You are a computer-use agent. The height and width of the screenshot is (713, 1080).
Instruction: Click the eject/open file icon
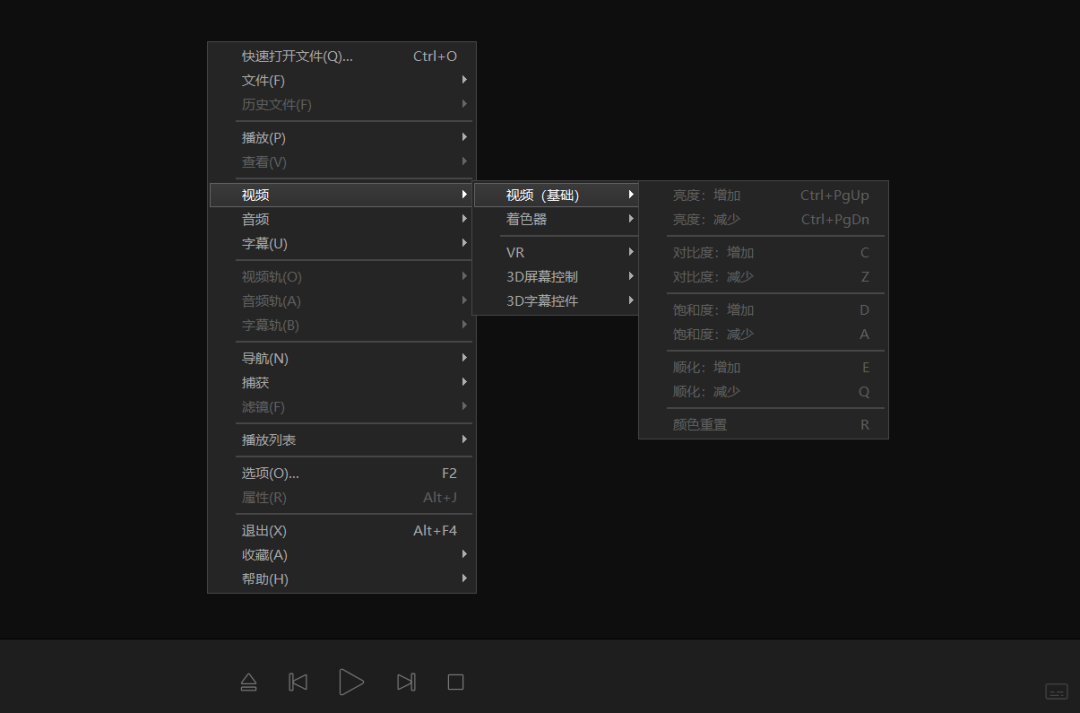[249, 682]
